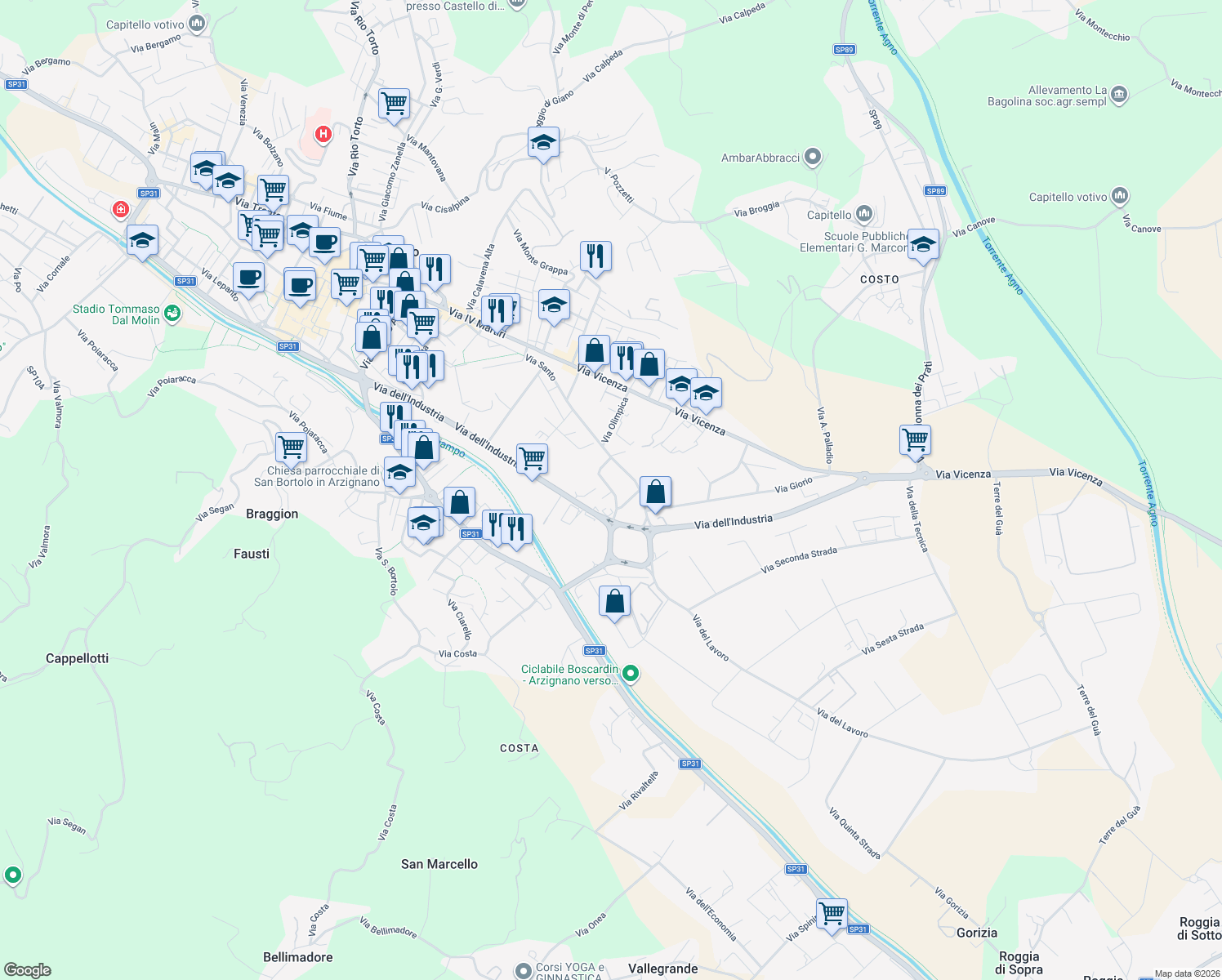Open the restaurant marker on Via Monte Grappa

[595, 257]
